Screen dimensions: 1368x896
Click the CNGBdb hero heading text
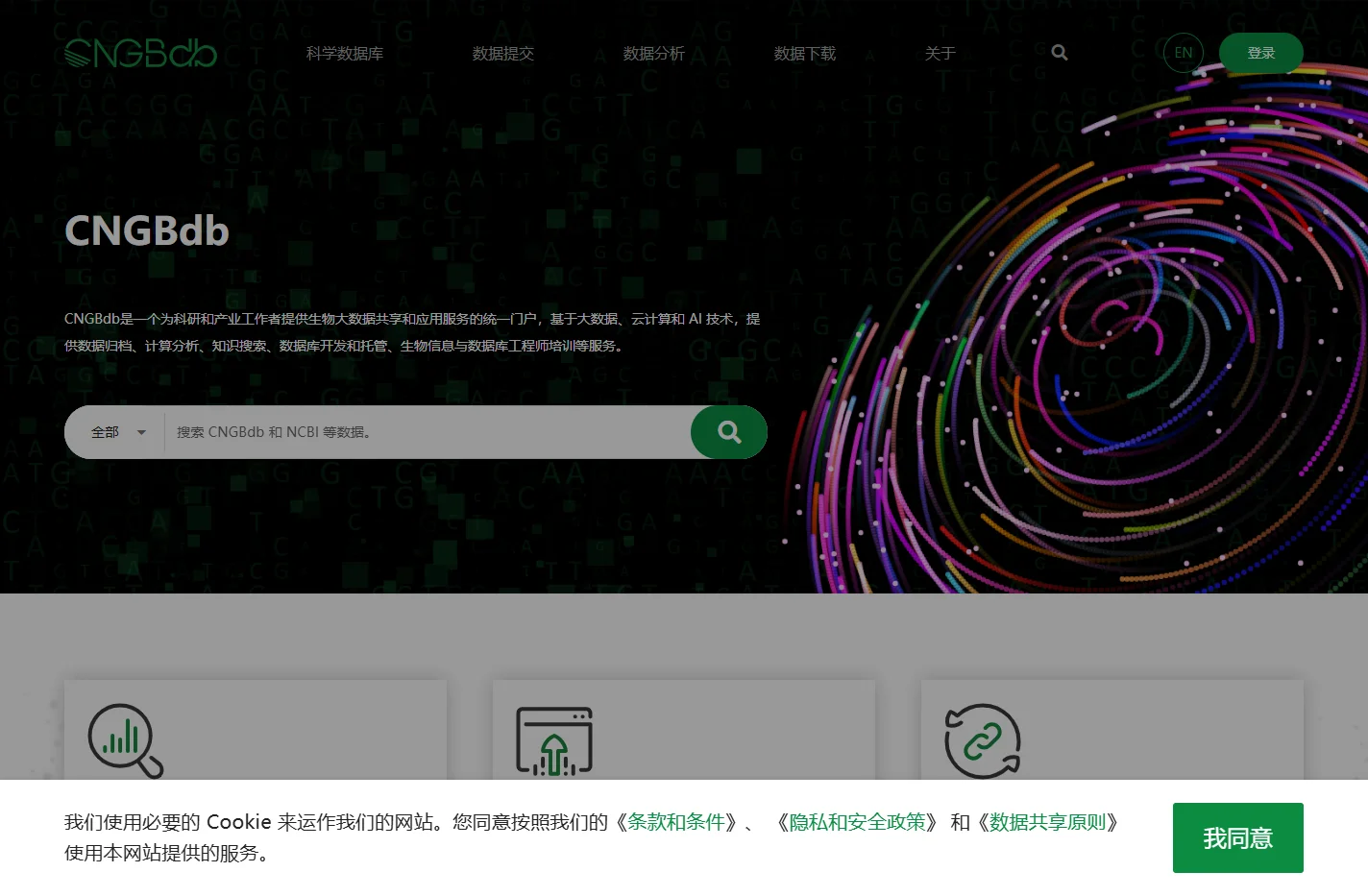(147, 230)
